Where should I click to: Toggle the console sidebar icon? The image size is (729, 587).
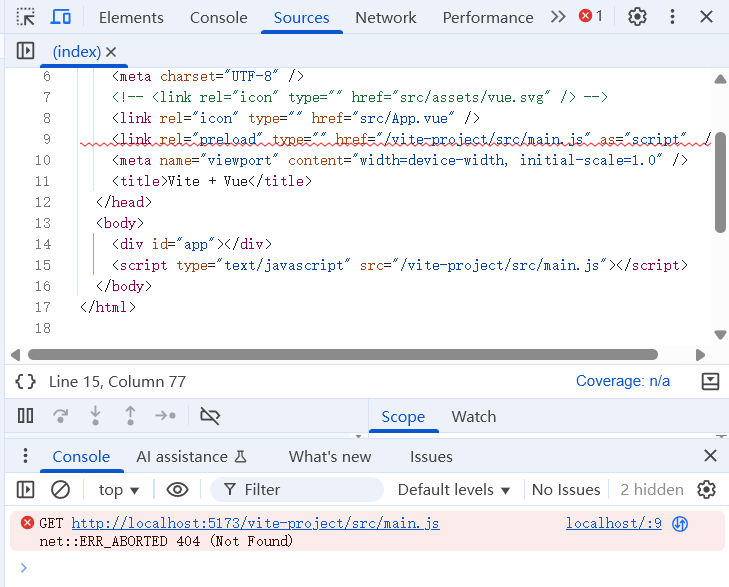(x=26, y=490)
